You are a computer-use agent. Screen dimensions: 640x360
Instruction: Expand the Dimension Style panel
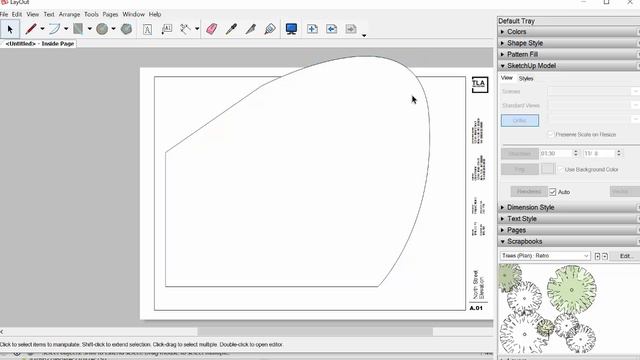[x=569, y=207]
